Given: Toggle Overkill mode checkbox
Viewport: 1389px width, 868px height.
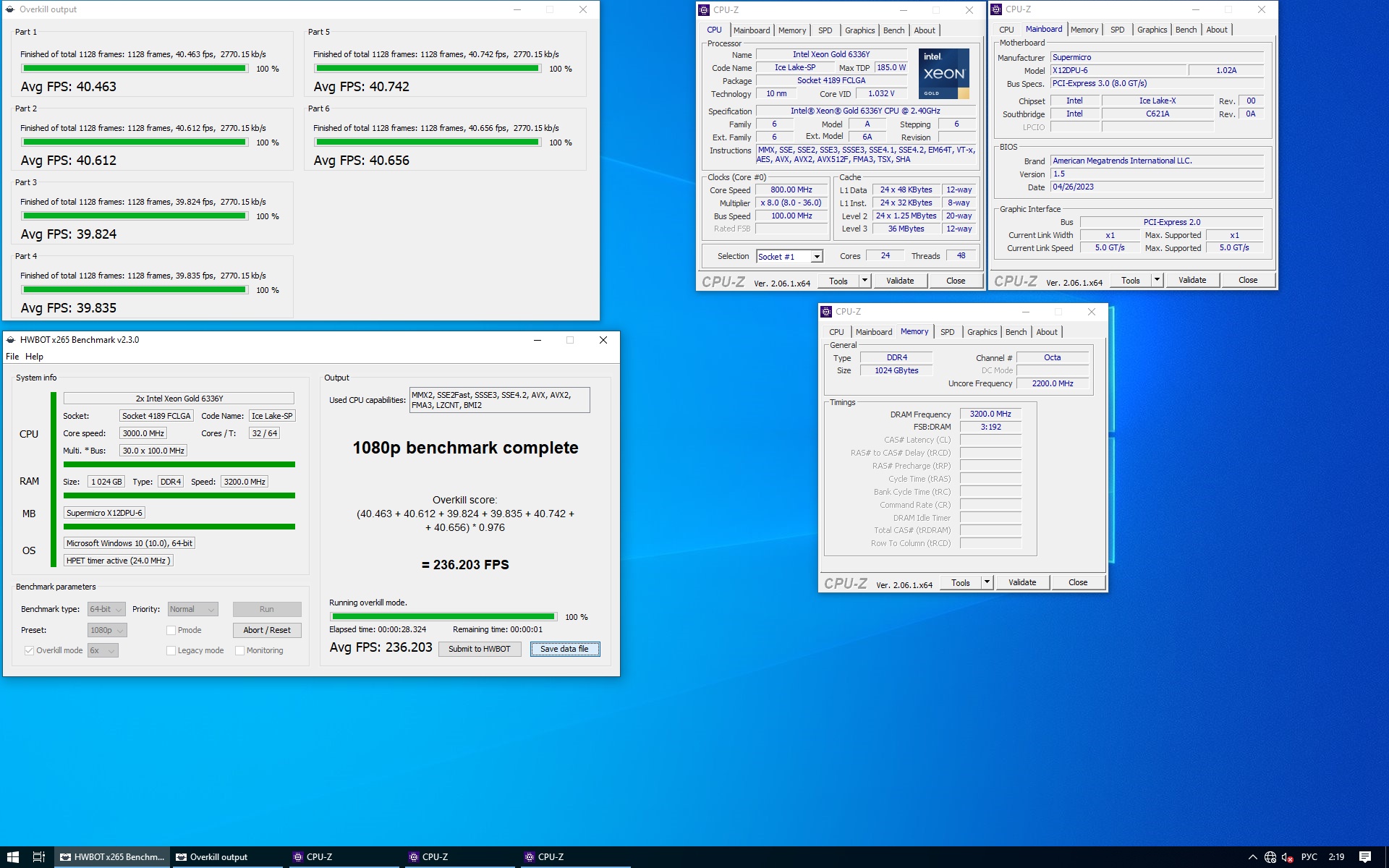Looking at the screenshot, I should [x=29, y=650].
